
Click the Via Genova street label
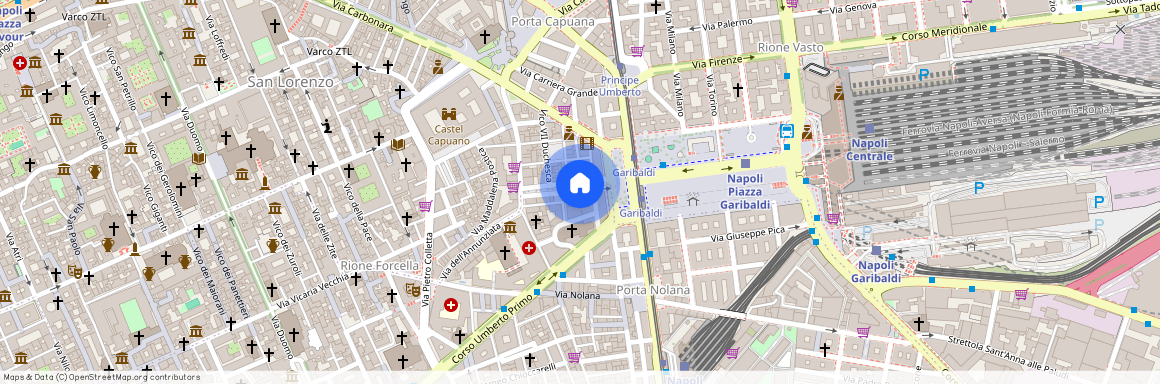[853, 8]
